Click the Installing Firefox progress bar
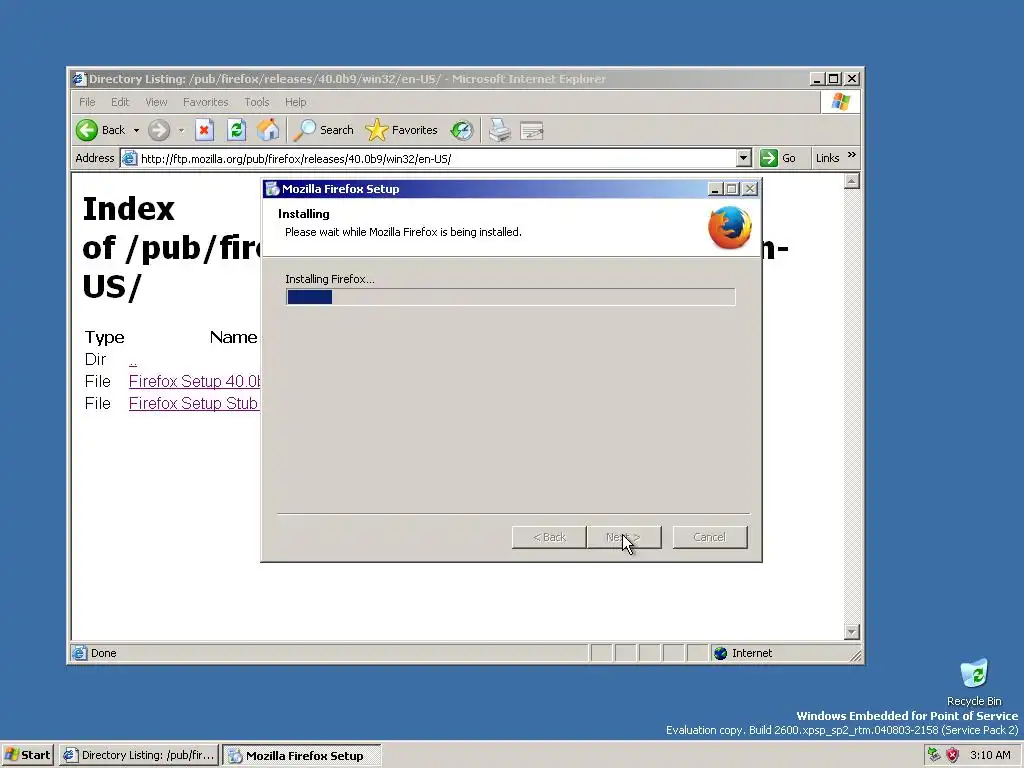Screen dimensions: 1024x768 (511, 297)
